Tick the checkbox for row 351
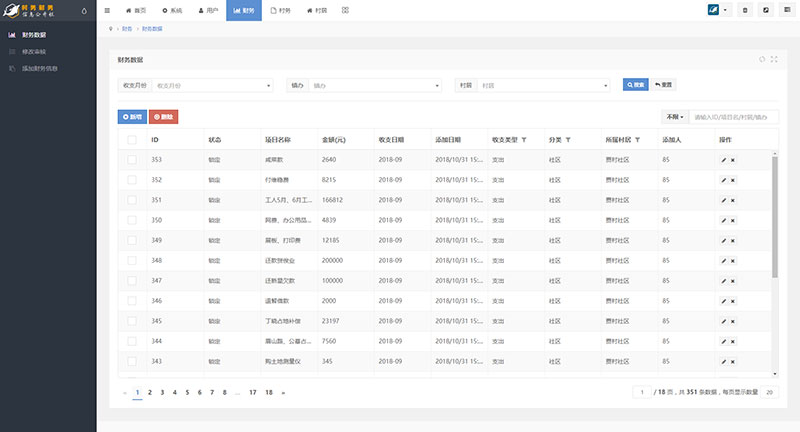This screenshot has width=800, height=432. (x=132, y=200)
